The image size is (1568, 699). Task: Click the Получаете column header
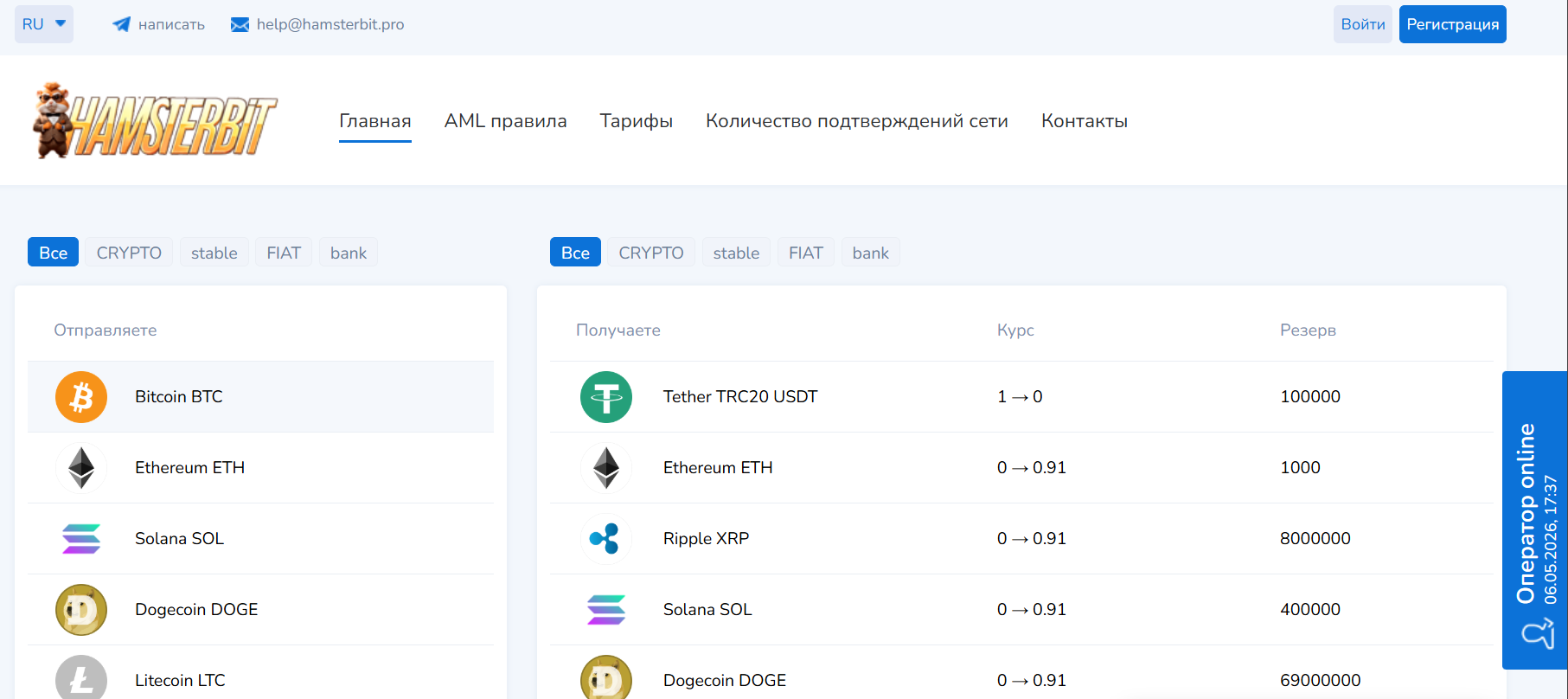[618, 330]
